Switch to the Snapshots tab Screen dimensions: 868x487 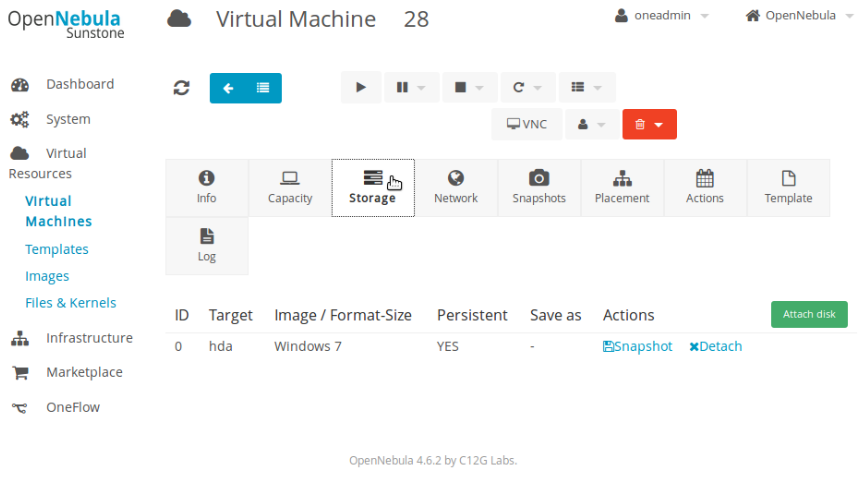click(x=539, y=187)
